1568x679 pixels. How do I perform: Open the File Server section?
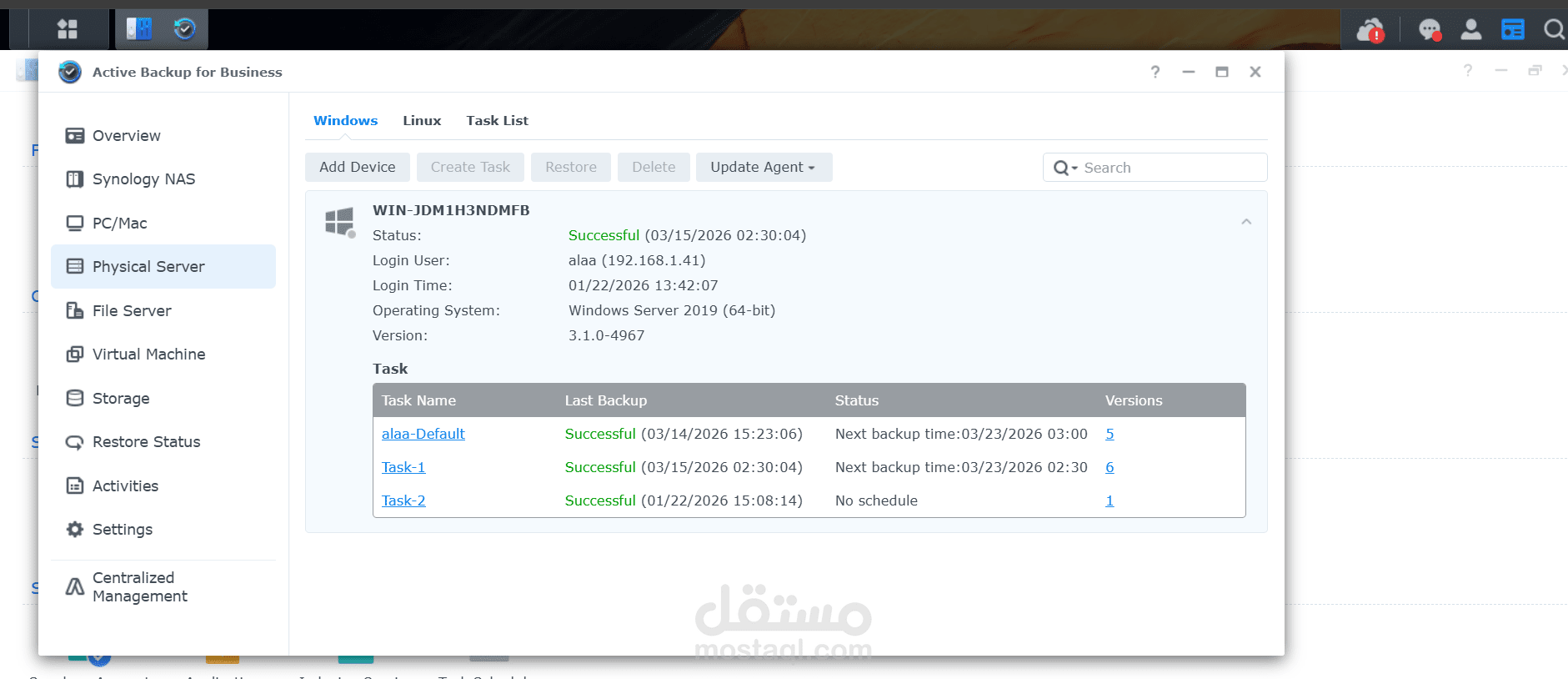(x=132, y=310)
